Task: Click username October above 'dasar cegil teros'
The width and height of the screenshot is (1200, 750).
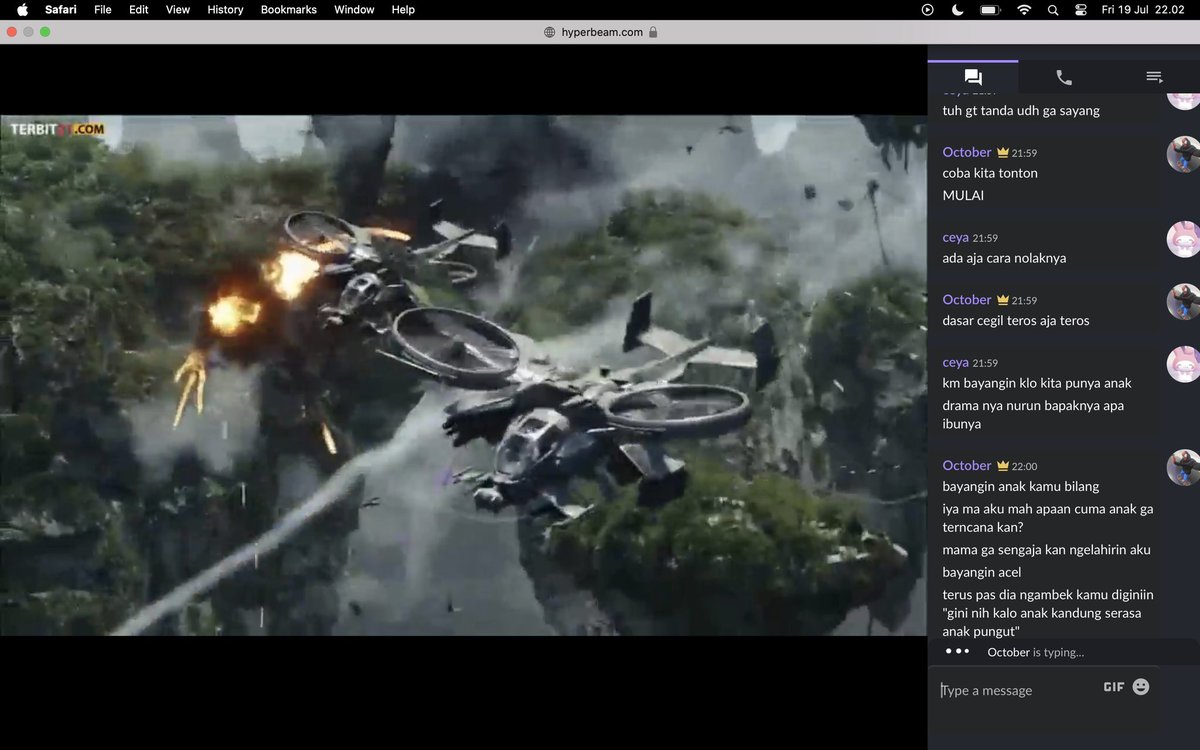Action: [967, 299]
